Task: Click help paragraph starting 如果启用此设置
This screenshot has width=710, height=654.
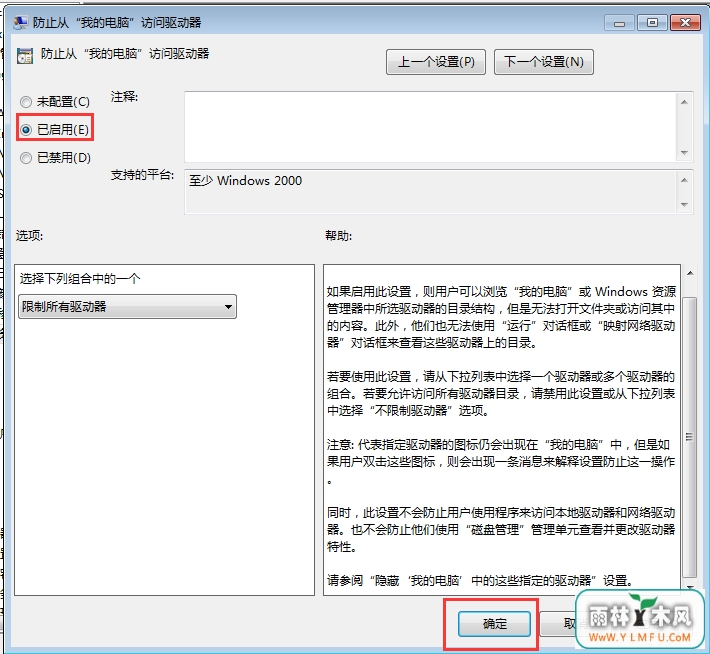Action: [x=501, y=317]
